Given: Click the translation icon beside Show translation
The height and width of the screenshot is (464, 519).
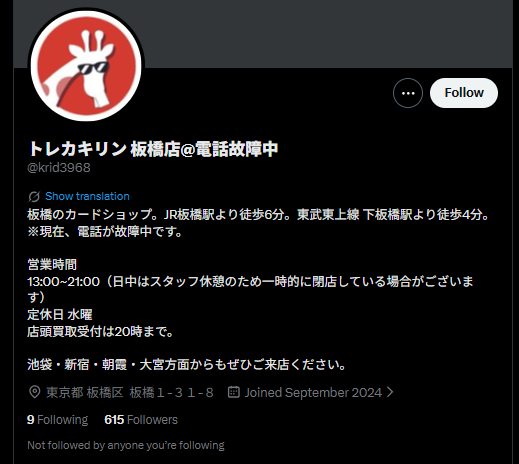Looking at the screenshot, I should (34, 197).
